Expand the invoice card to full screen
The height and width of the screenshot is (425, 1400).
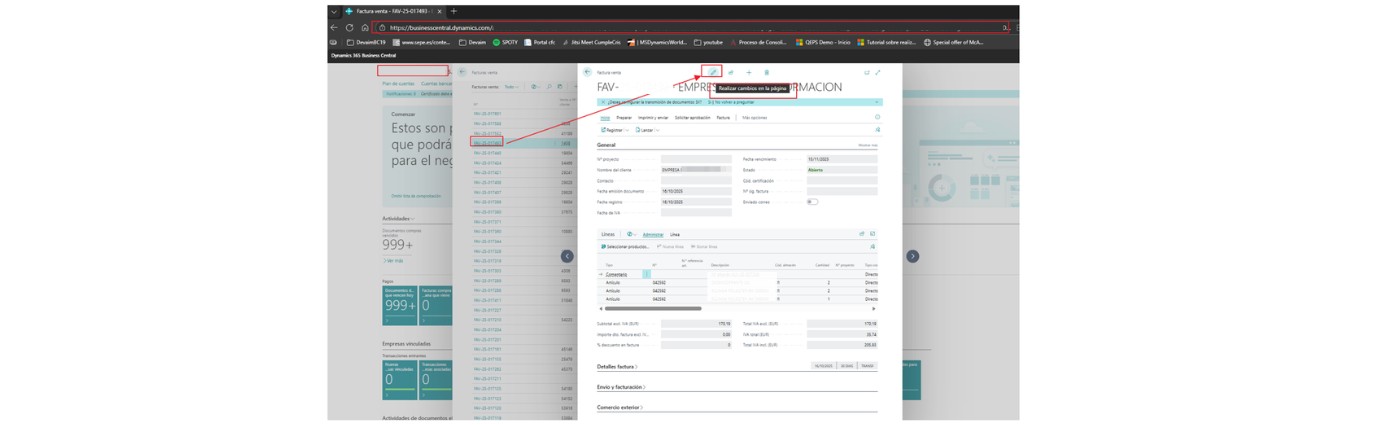pyautogui.click(x=878, y=72)
